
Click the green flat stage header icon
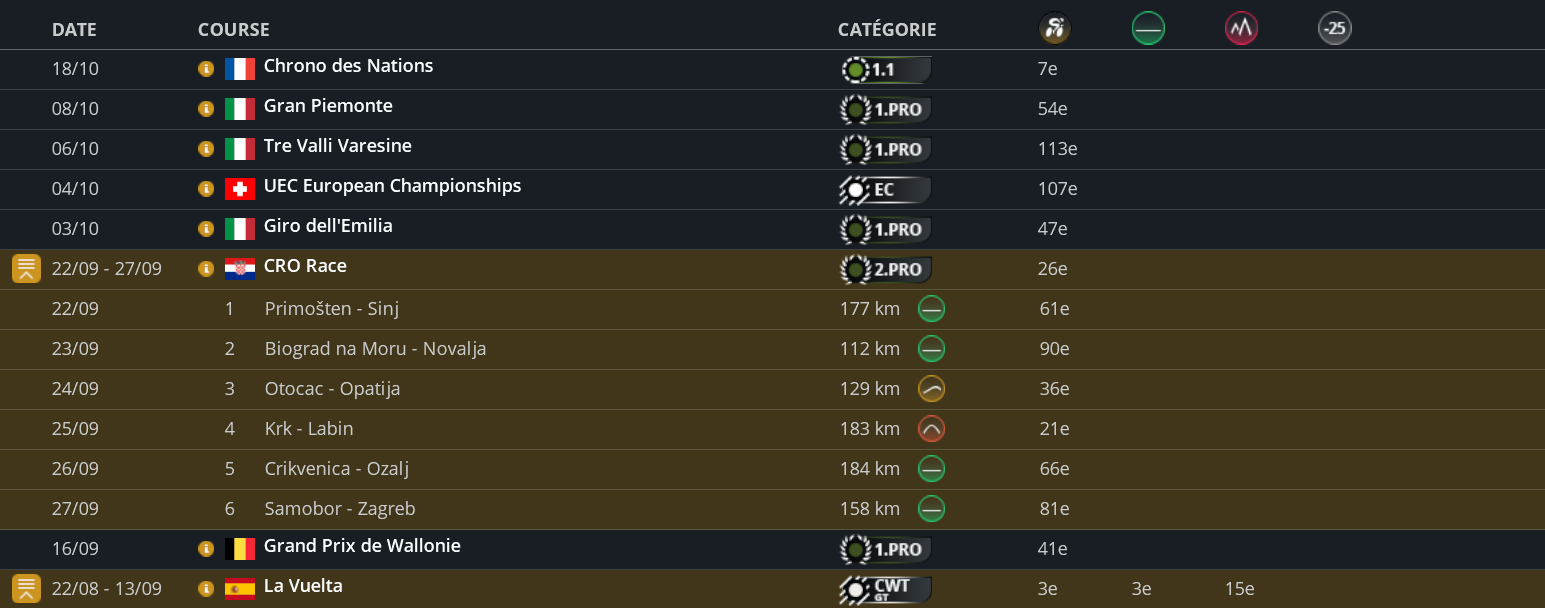pyautogui.click(x=1148, y=29)
